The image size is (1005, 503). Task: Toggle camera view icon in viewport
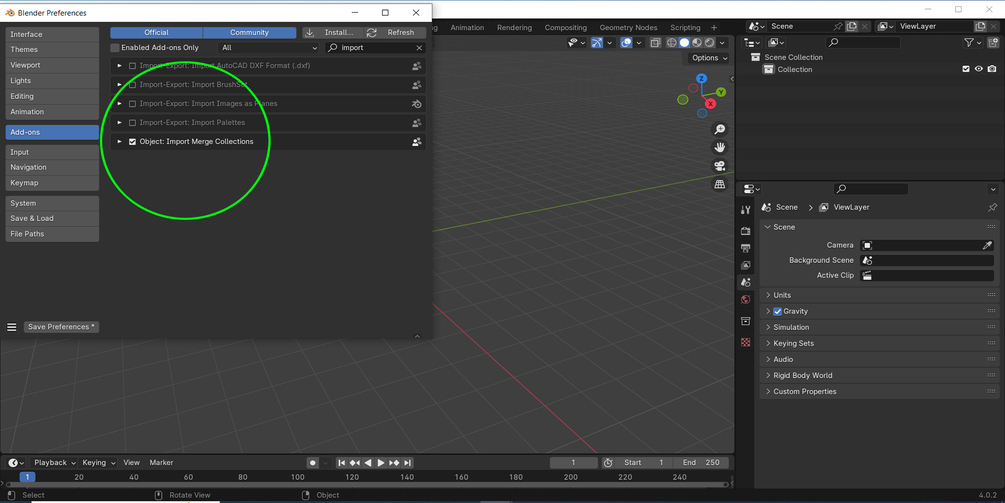(x=720, y=166)
